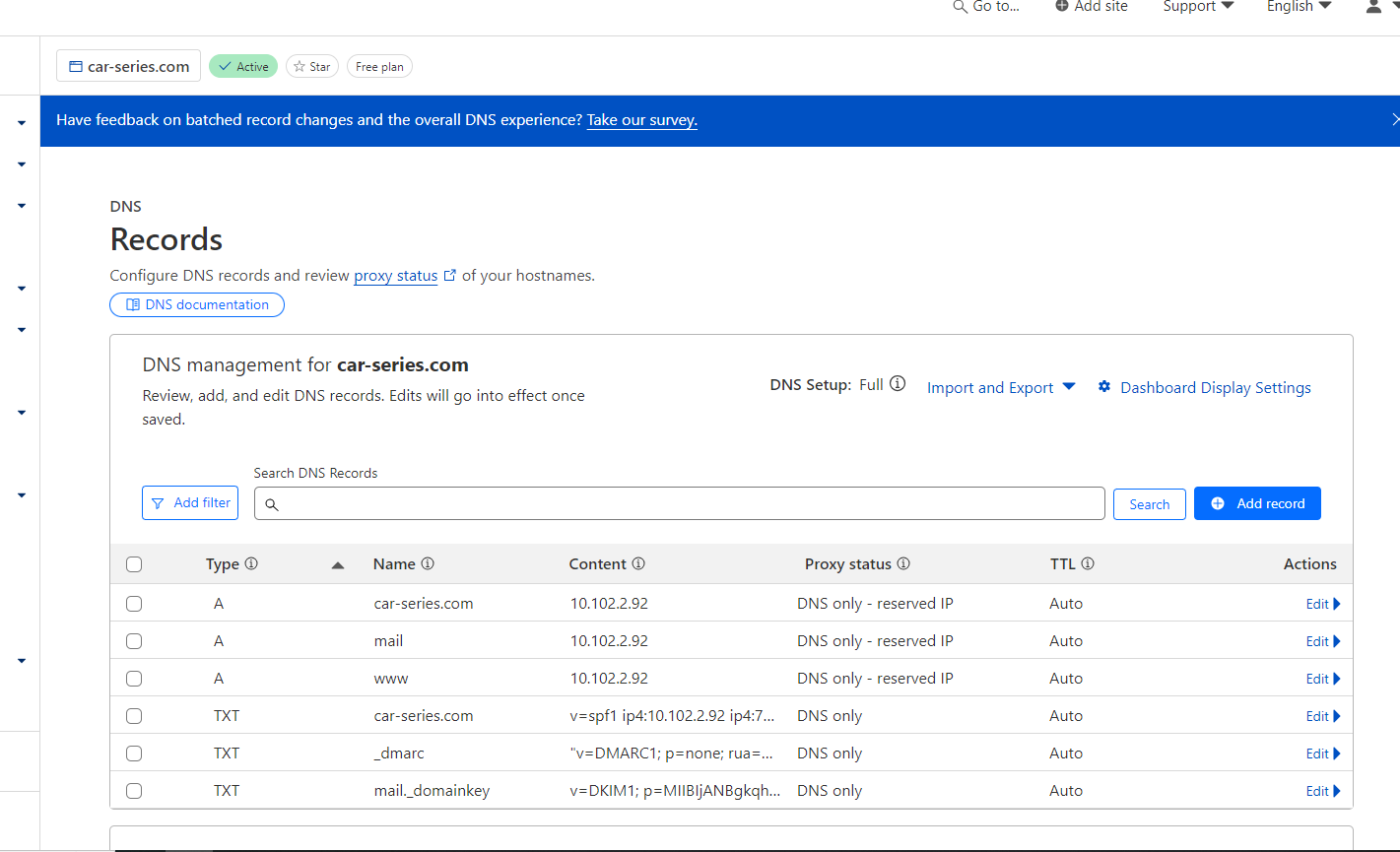Viewport: 1400px width, 852px height.
Task: Show the DNS Setup info tooltip
Action: click(x=898, y=384)
